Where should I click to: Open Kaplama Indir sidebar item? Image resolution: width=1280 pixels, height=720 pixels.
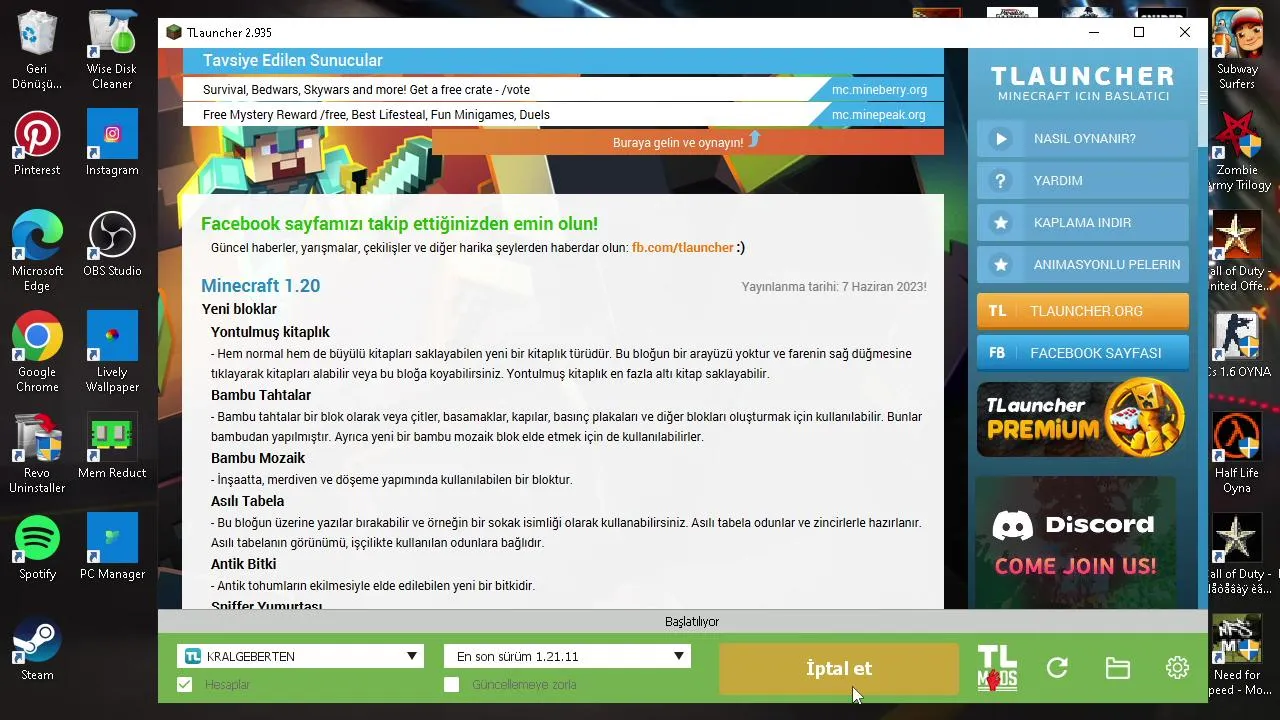pyautogui.click(x=1083, y=223)
